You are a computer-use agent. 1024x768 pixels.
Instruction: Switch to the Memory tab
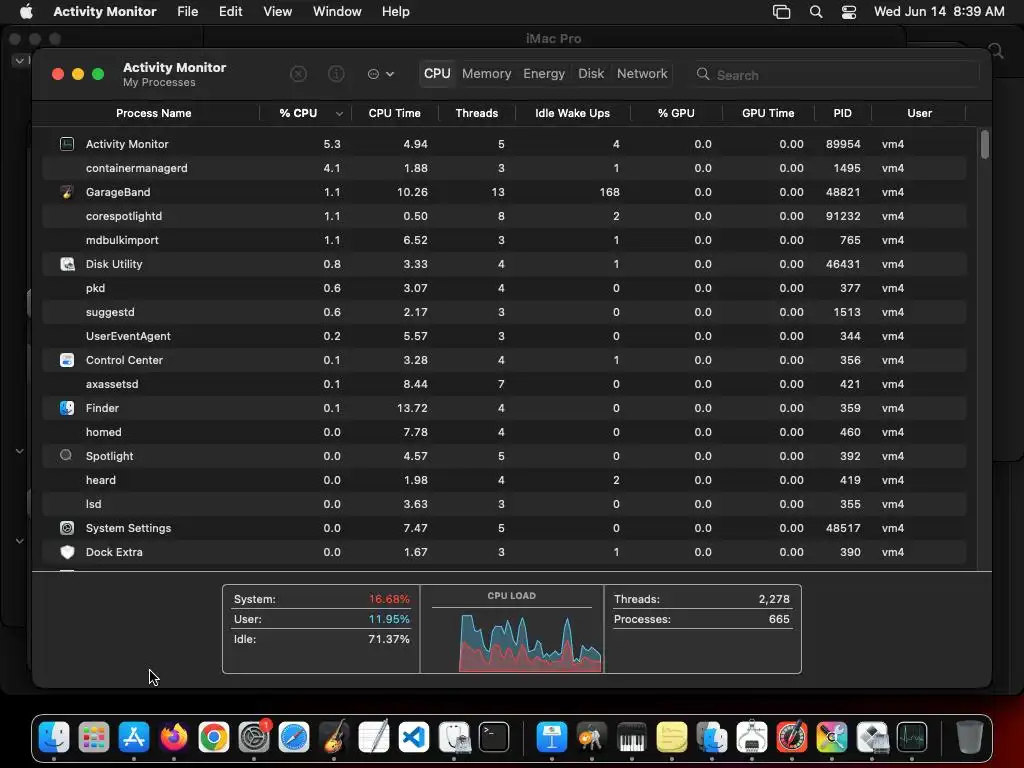point(487,74)
